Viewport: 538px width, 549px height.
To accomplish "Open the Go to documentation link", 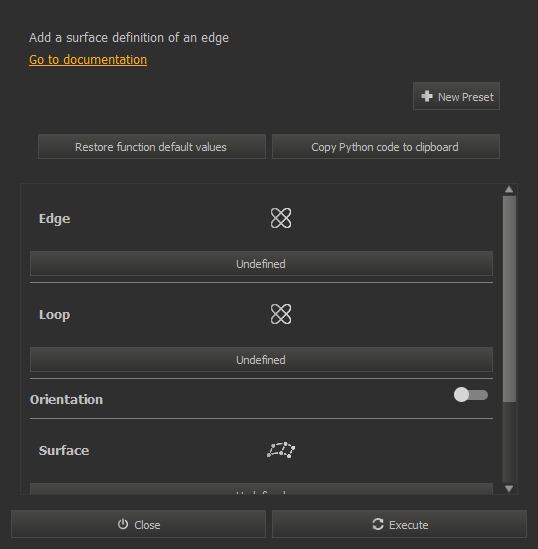I will [x=88, y=60].
